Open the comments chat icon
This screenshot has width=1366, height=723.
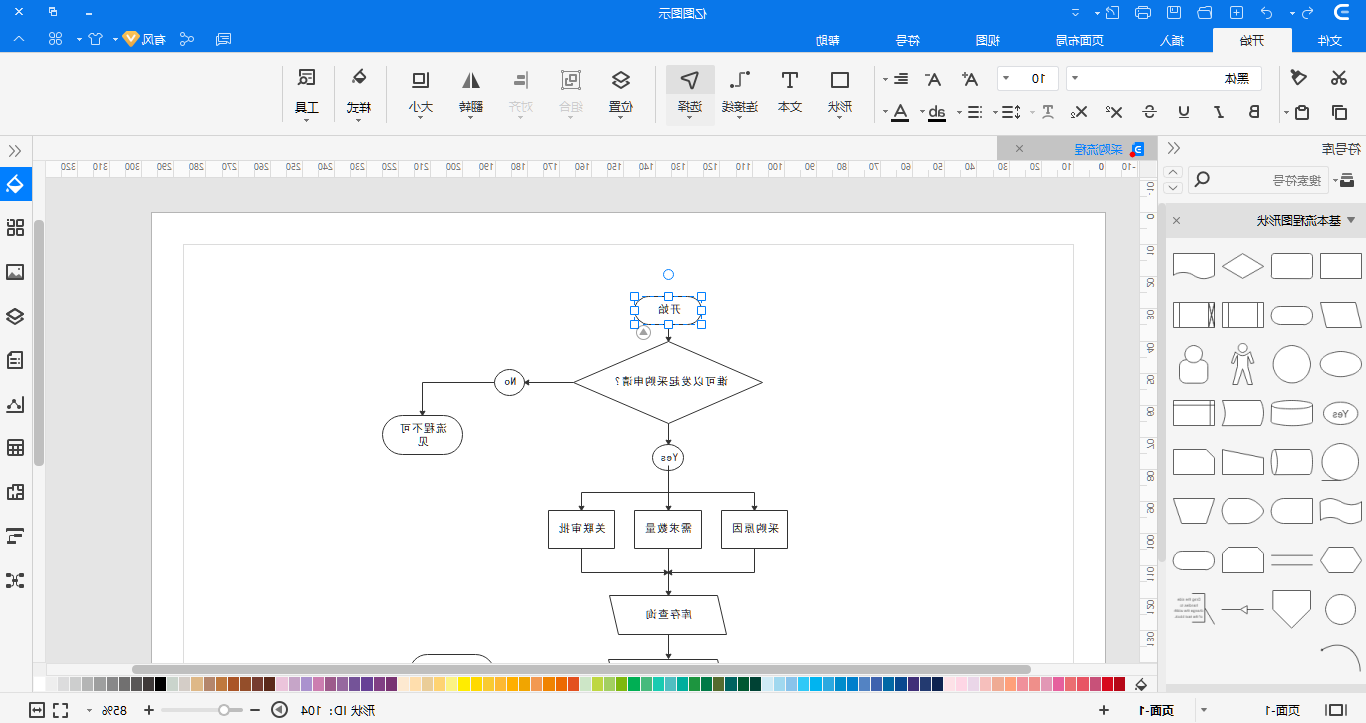224,39
